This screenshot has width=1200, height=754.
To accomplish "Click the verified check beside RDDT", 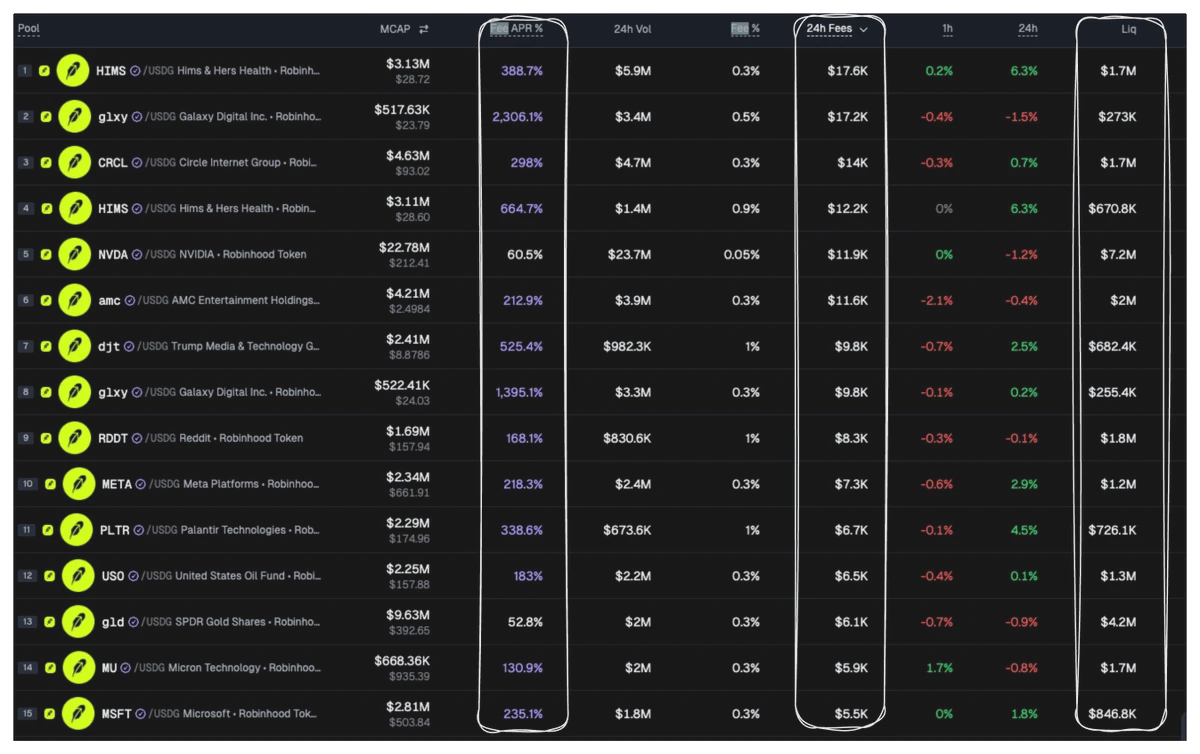I will (138, 438).
